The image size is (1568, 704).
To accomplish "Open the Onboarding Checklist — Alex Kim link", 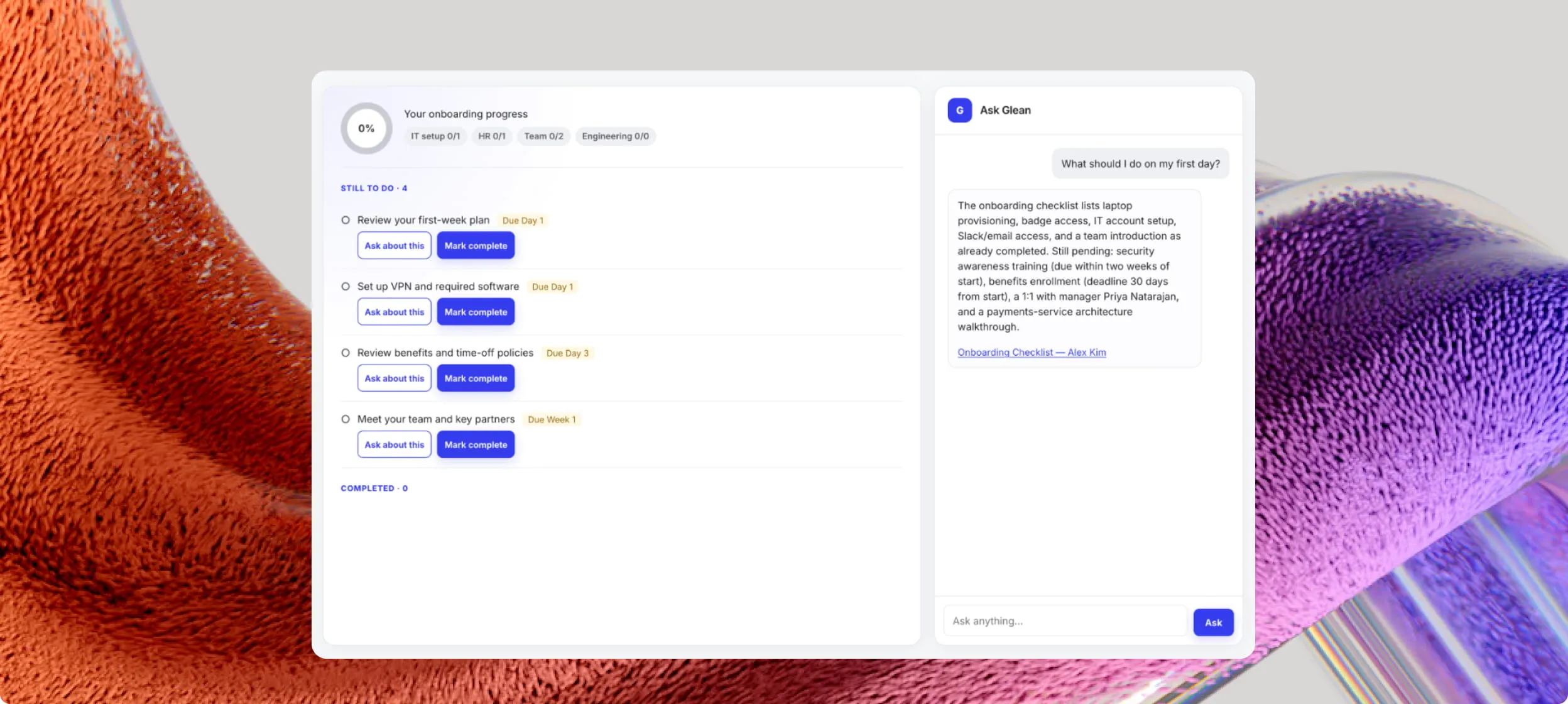I will tap(1032, 353).
